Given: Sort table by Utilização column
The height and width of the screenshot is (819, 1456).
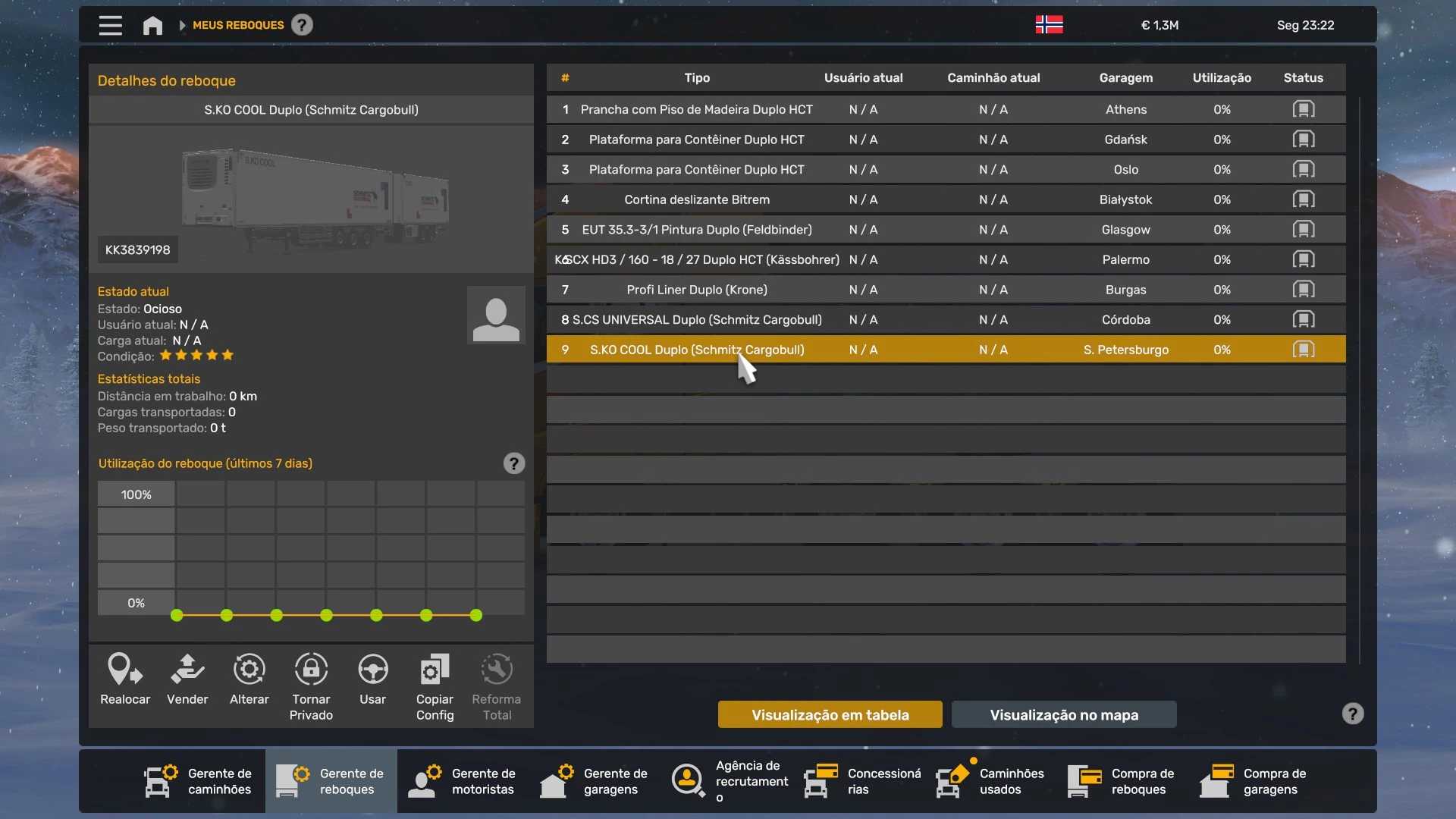Looking at the screenshot, I should click(1221, 78).
